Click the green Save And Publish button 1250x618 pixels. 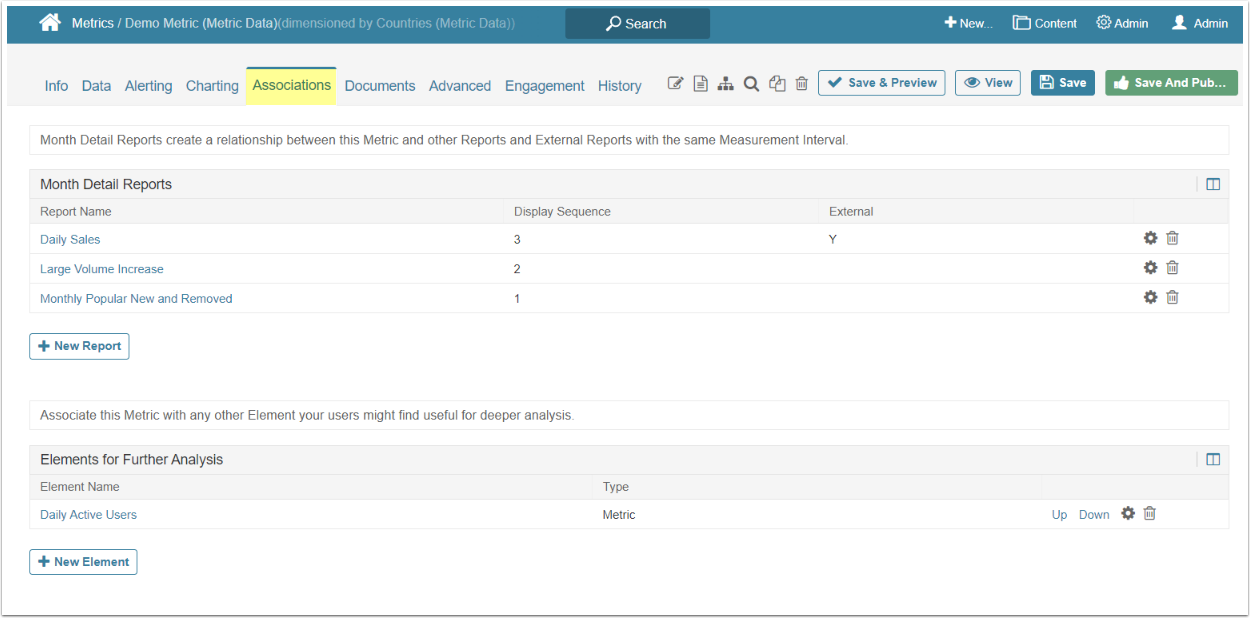point(1171,83)
